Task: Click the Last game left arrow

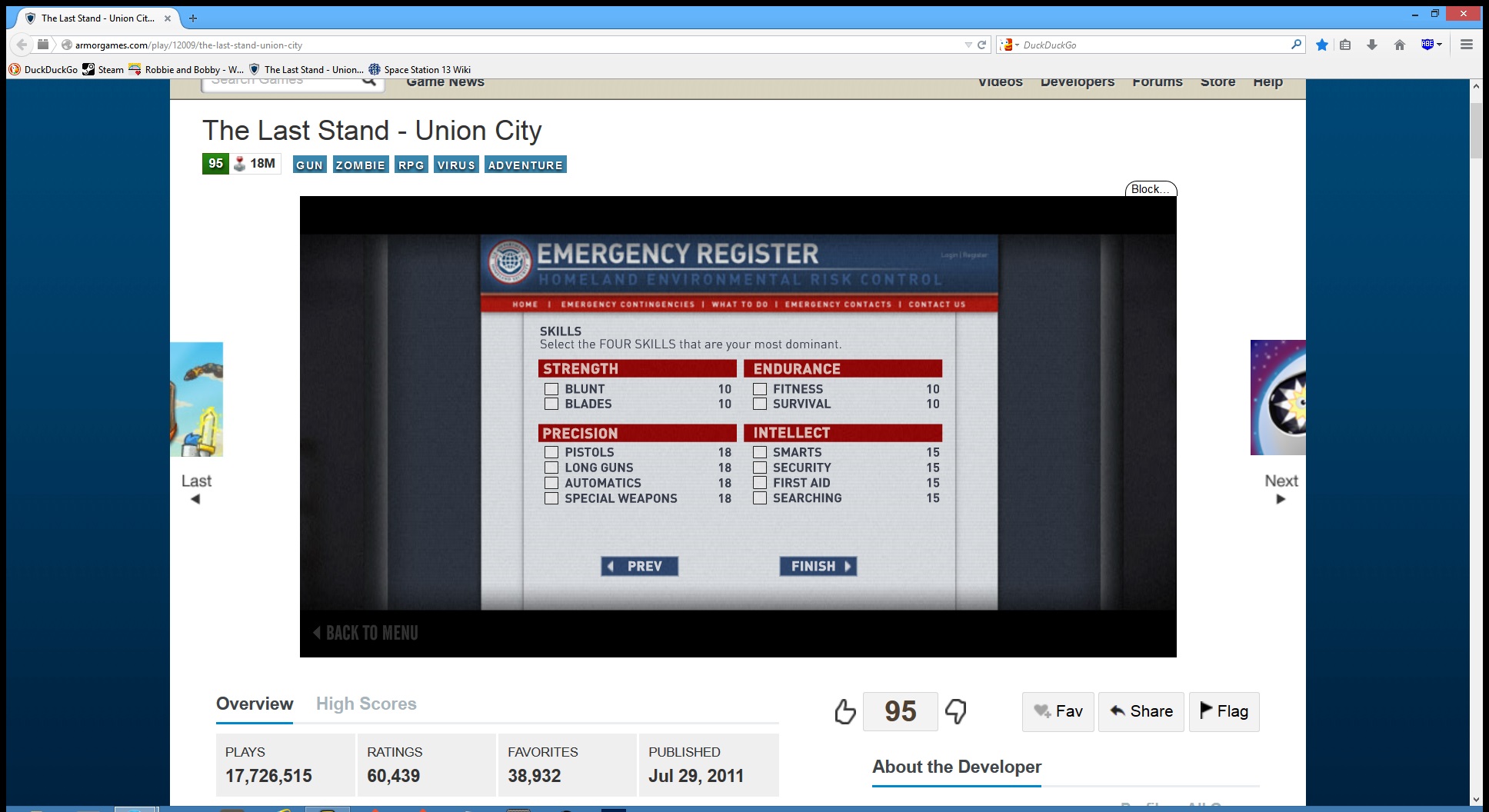Action: point(195,499)
